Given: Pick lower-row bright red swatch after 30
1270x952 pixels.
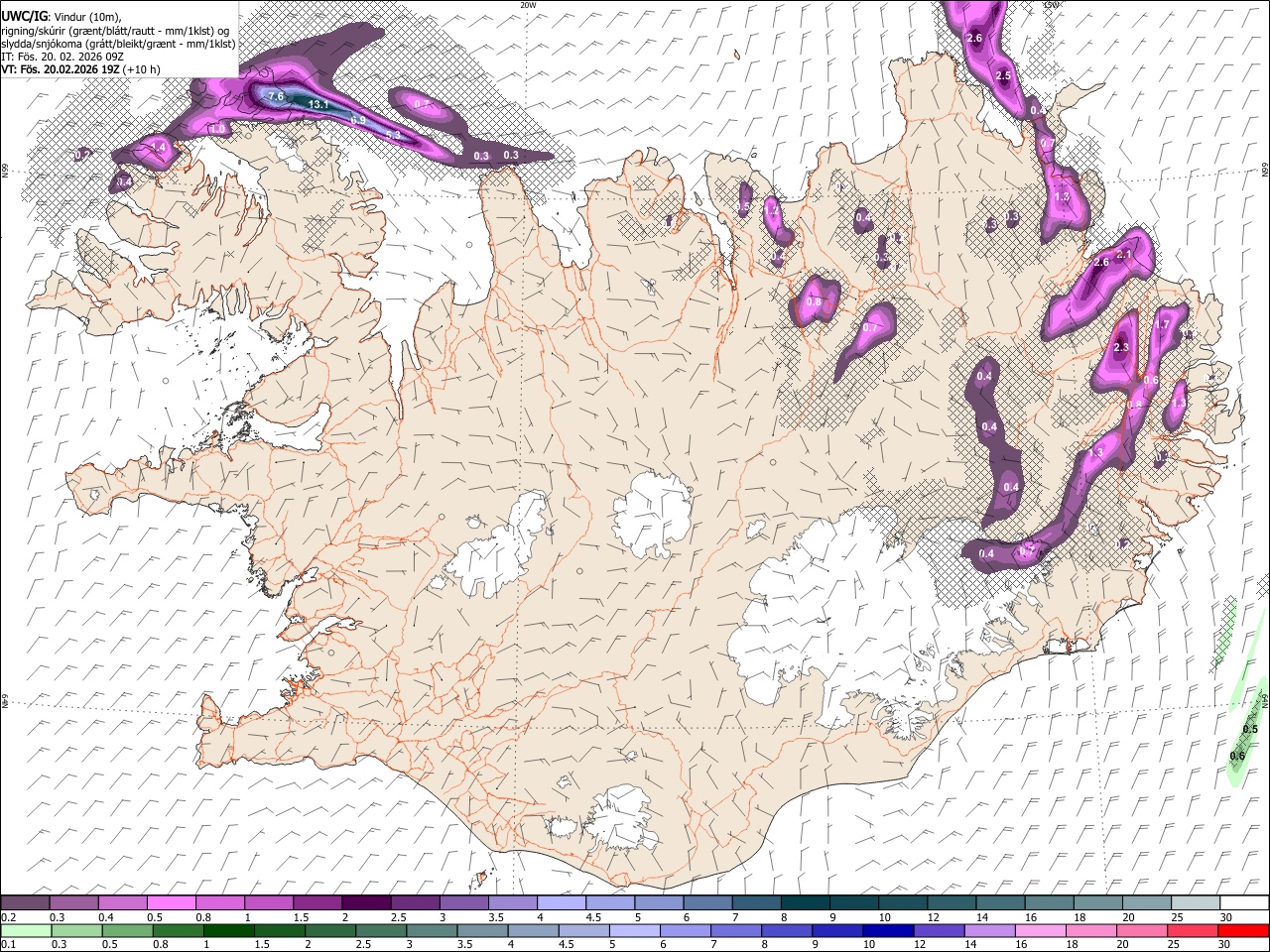Looking at the screenshot, I should [1243, 930].
